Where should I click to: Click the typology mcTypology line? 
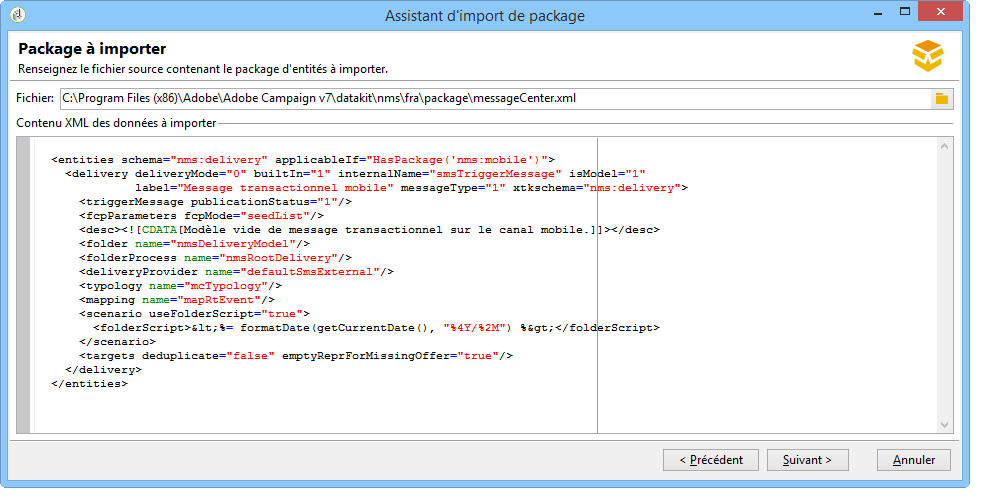tap(181, 286)
